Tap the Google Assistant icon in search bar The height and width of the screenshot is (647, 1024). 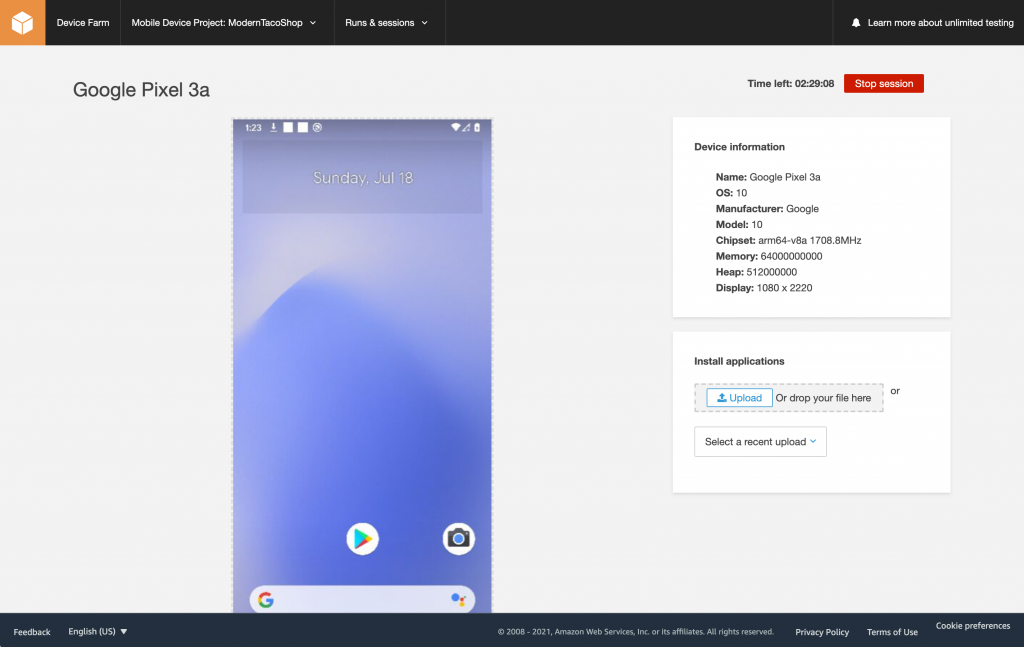(x=458, y=599)
